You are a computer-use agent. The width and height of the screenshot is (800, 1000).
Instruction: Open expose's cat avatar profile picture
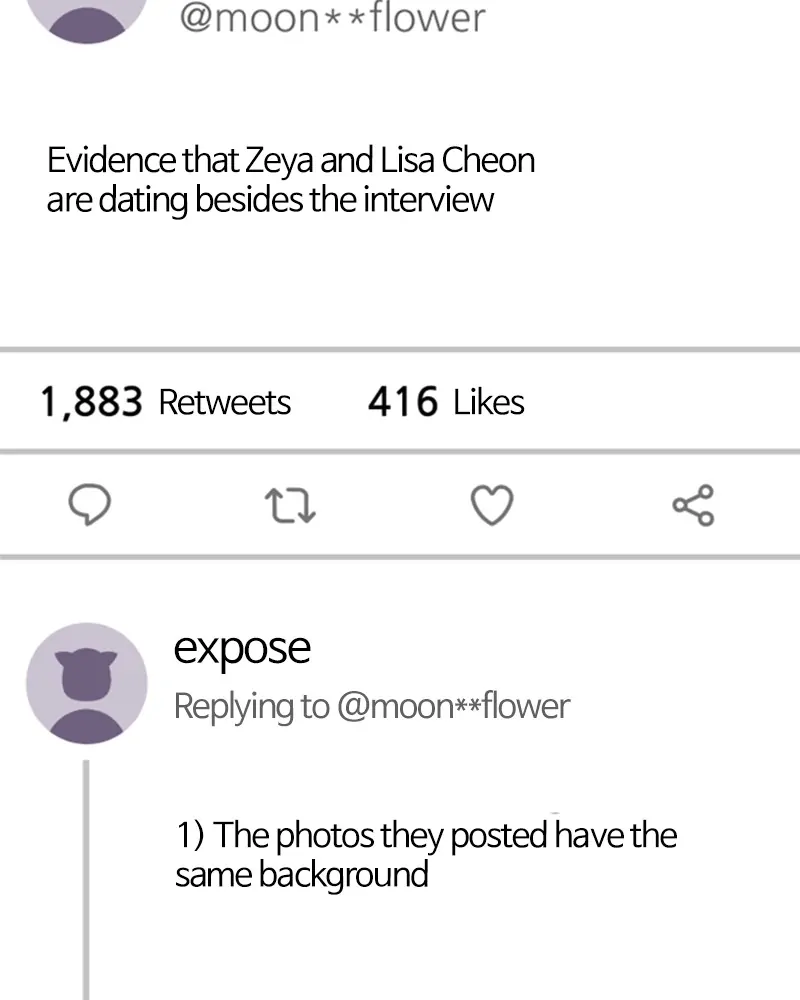click(x=86, y=683)
